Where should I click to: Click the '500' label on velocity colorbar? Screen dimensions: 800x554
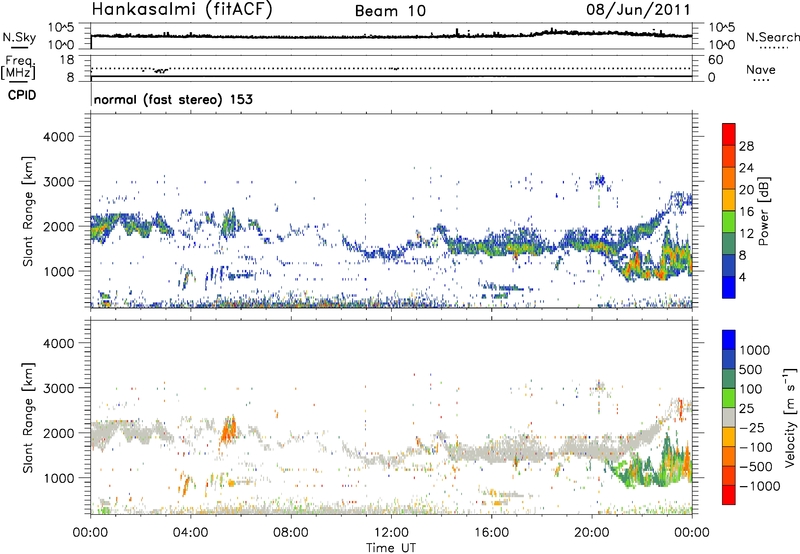pos(750,369)
